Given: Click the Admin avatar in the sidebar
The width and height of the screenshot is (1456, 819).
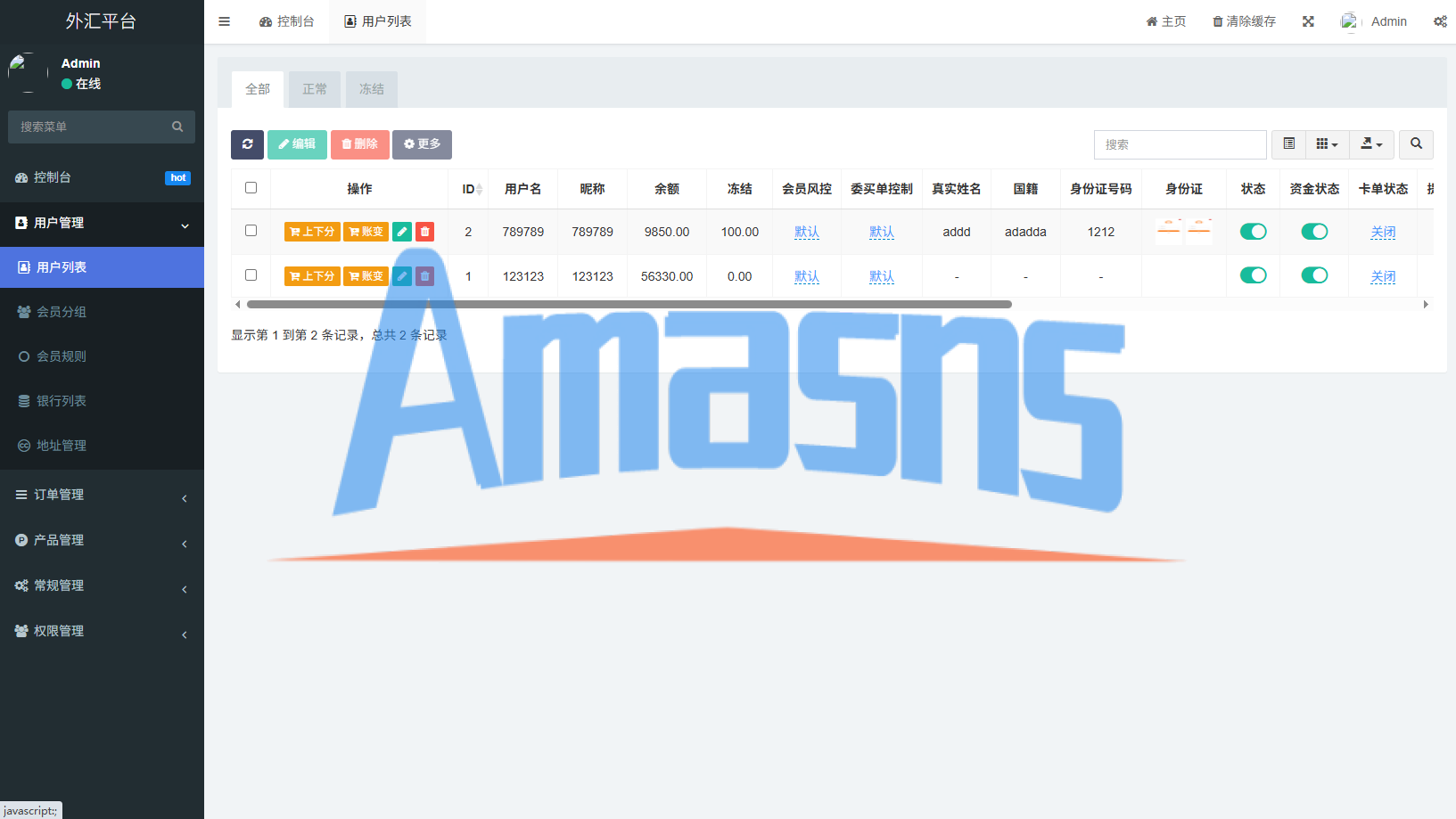Looking at the screenshot, I should click(x=27, y=72).
